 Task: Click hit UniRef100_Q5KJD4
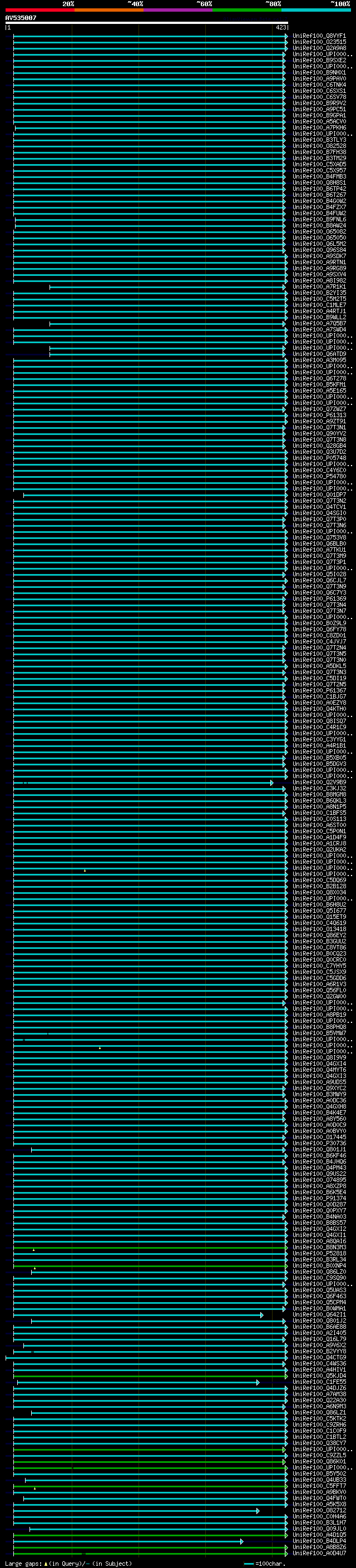pyautogui.click(x=319, y=1376)
